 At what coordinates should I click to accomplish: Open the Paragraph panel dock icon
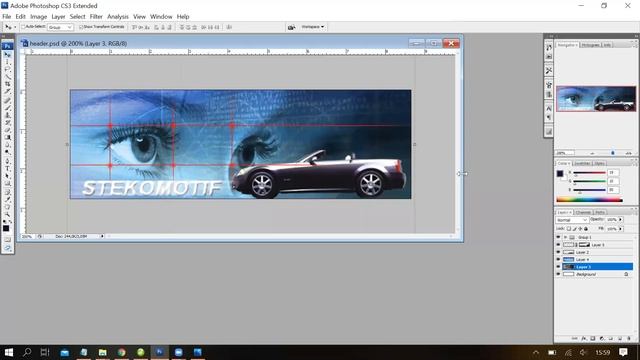click(x=549, y=118)
